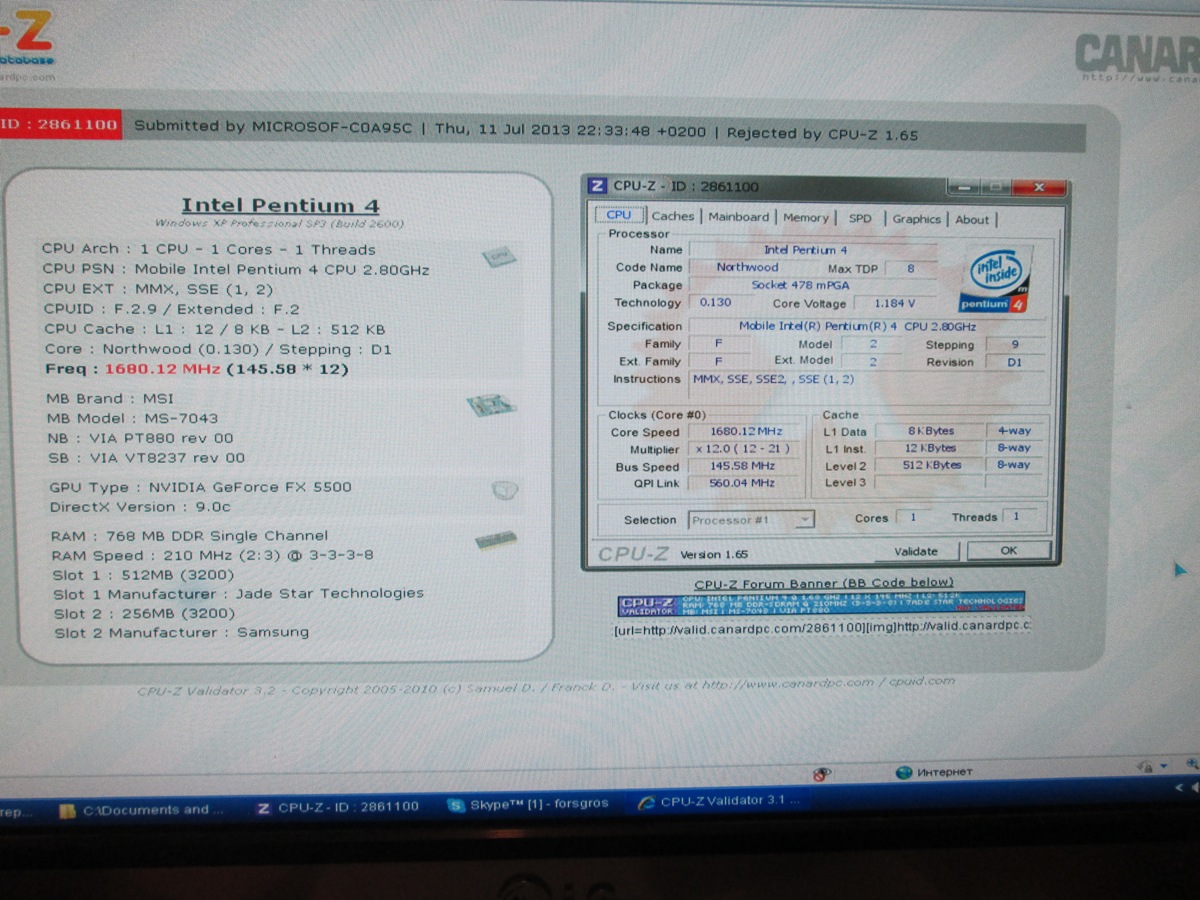
Task: Click the MB Model : MS-7043 line
Action: point(132,418)
